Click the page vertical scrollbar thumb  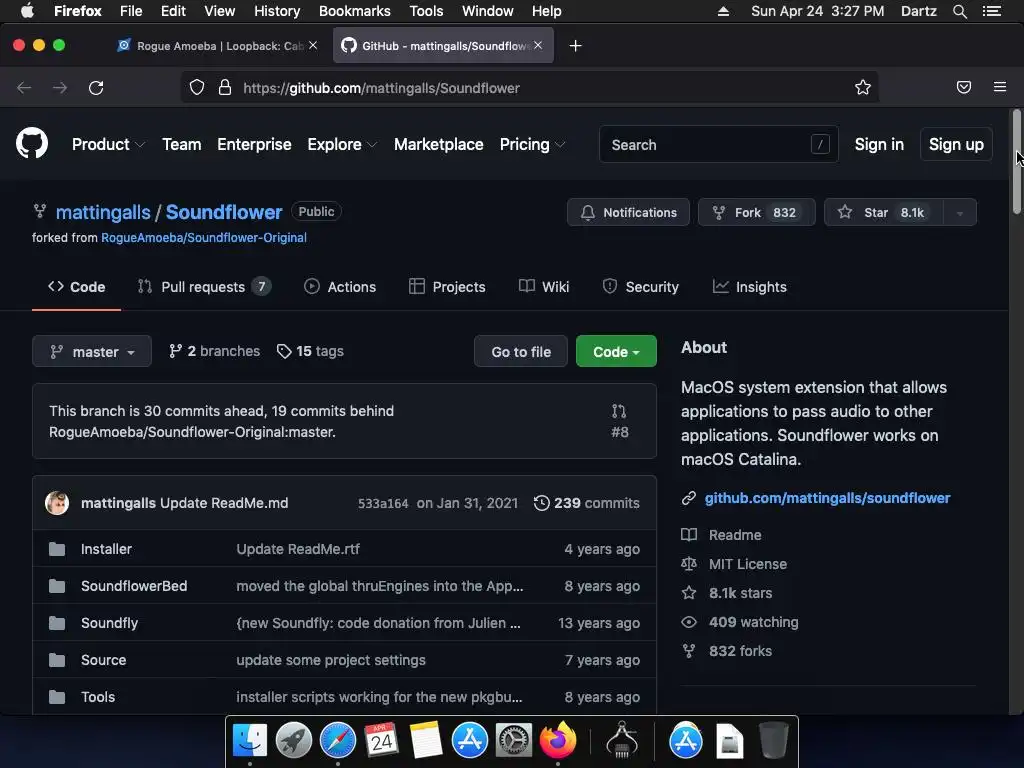point(1016,161)
